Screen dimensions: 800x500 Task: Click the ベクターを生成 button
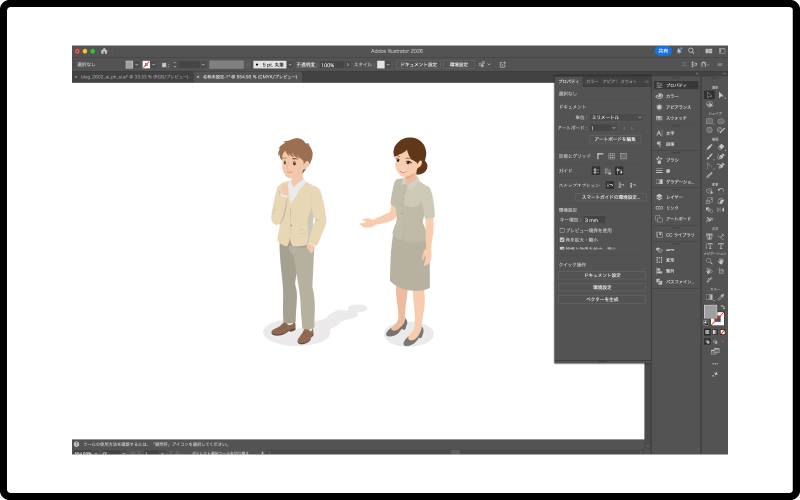601,299
